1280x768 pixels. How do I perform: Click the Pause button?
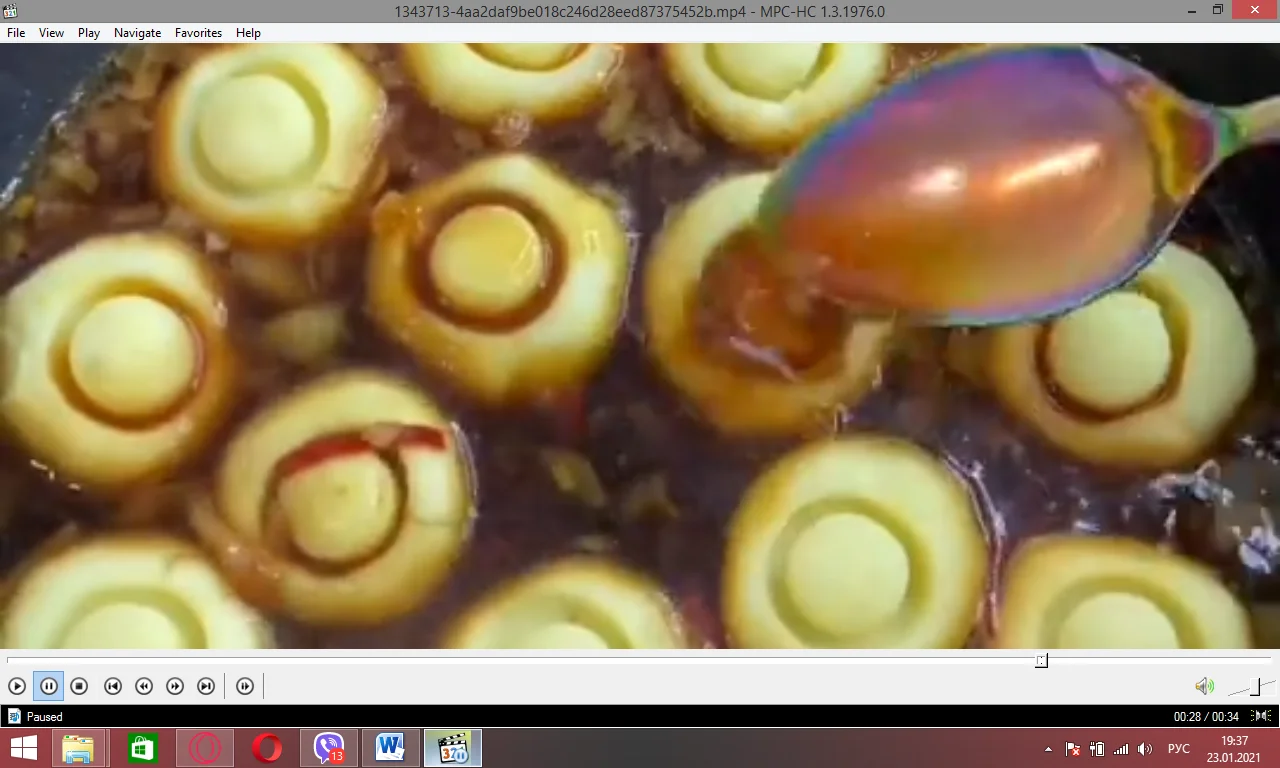click(48, 686)
